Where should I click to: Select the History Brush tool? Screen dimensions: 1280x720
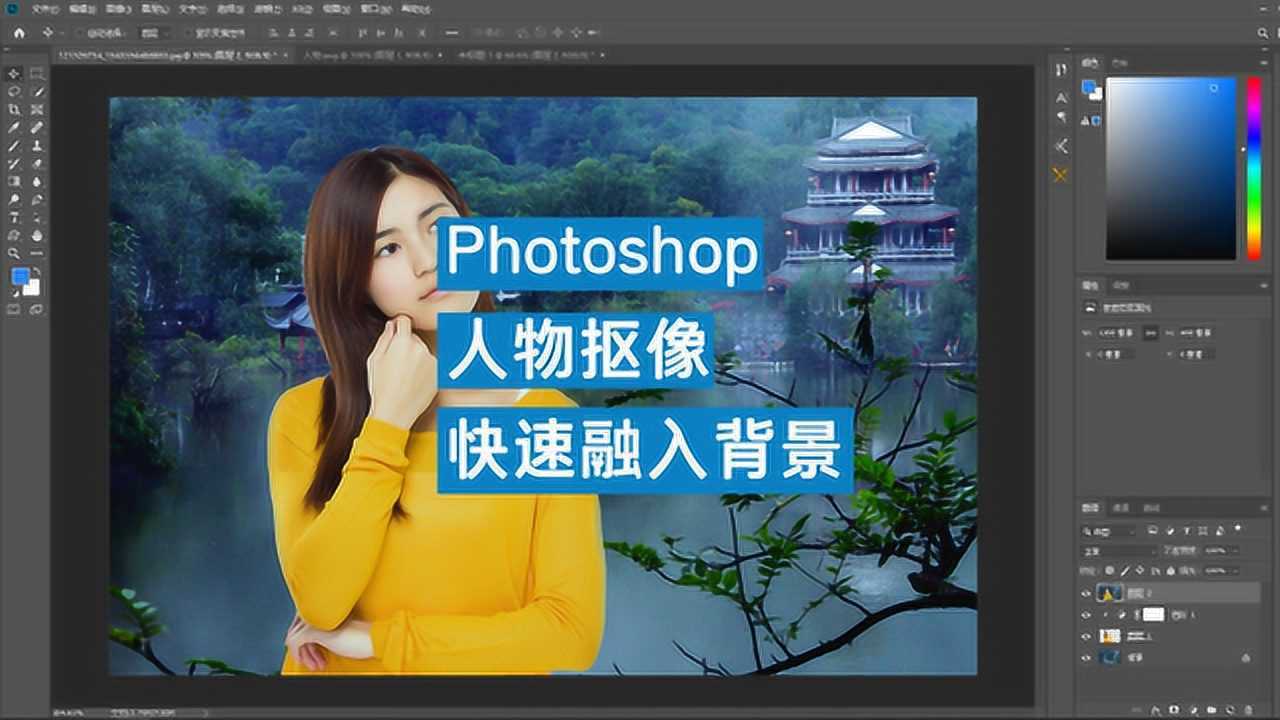14,163
